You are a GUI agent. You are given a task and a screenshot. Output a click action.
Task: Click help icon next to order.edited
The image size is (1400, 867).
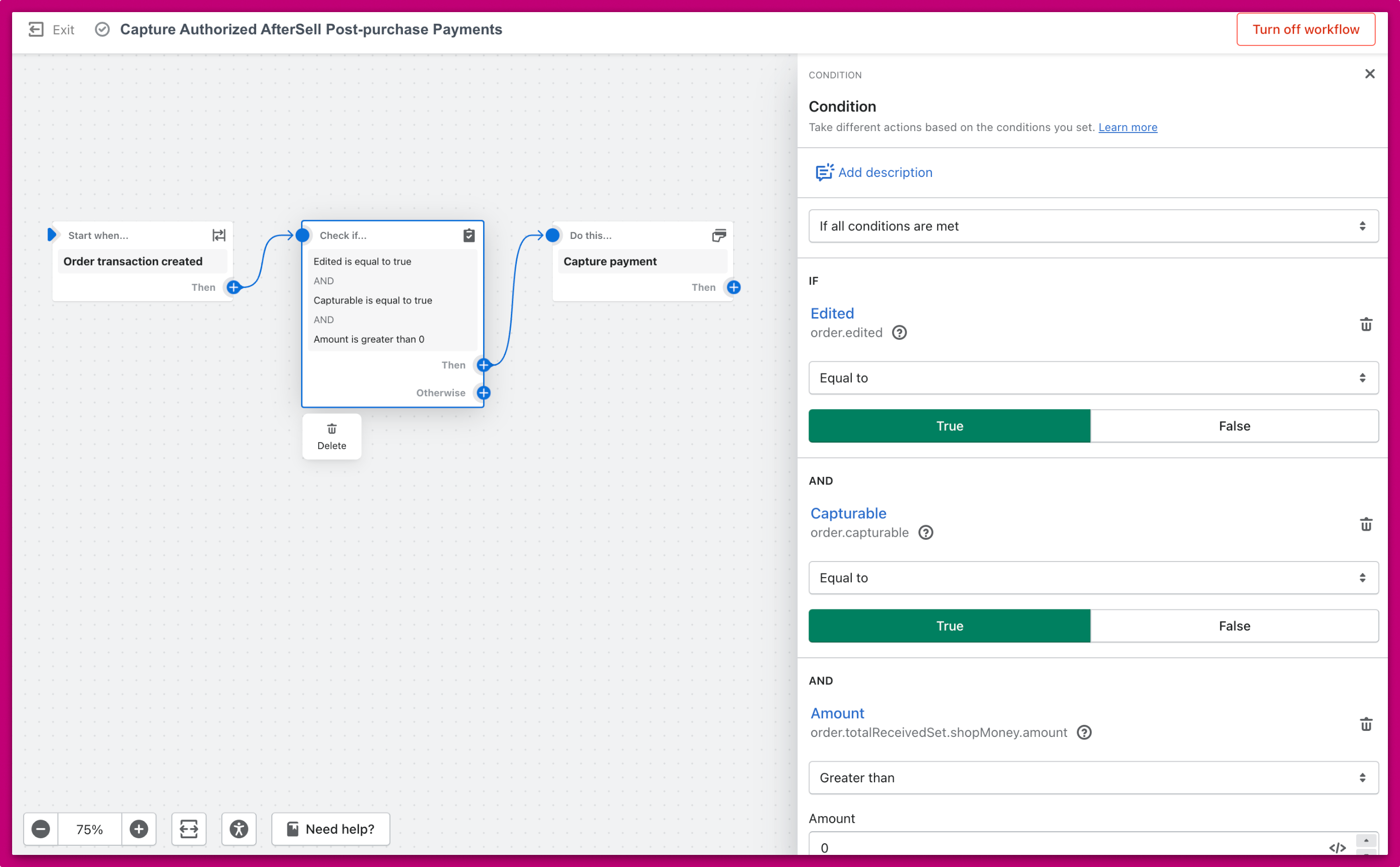pyautogui.click(x=899, y=333)
